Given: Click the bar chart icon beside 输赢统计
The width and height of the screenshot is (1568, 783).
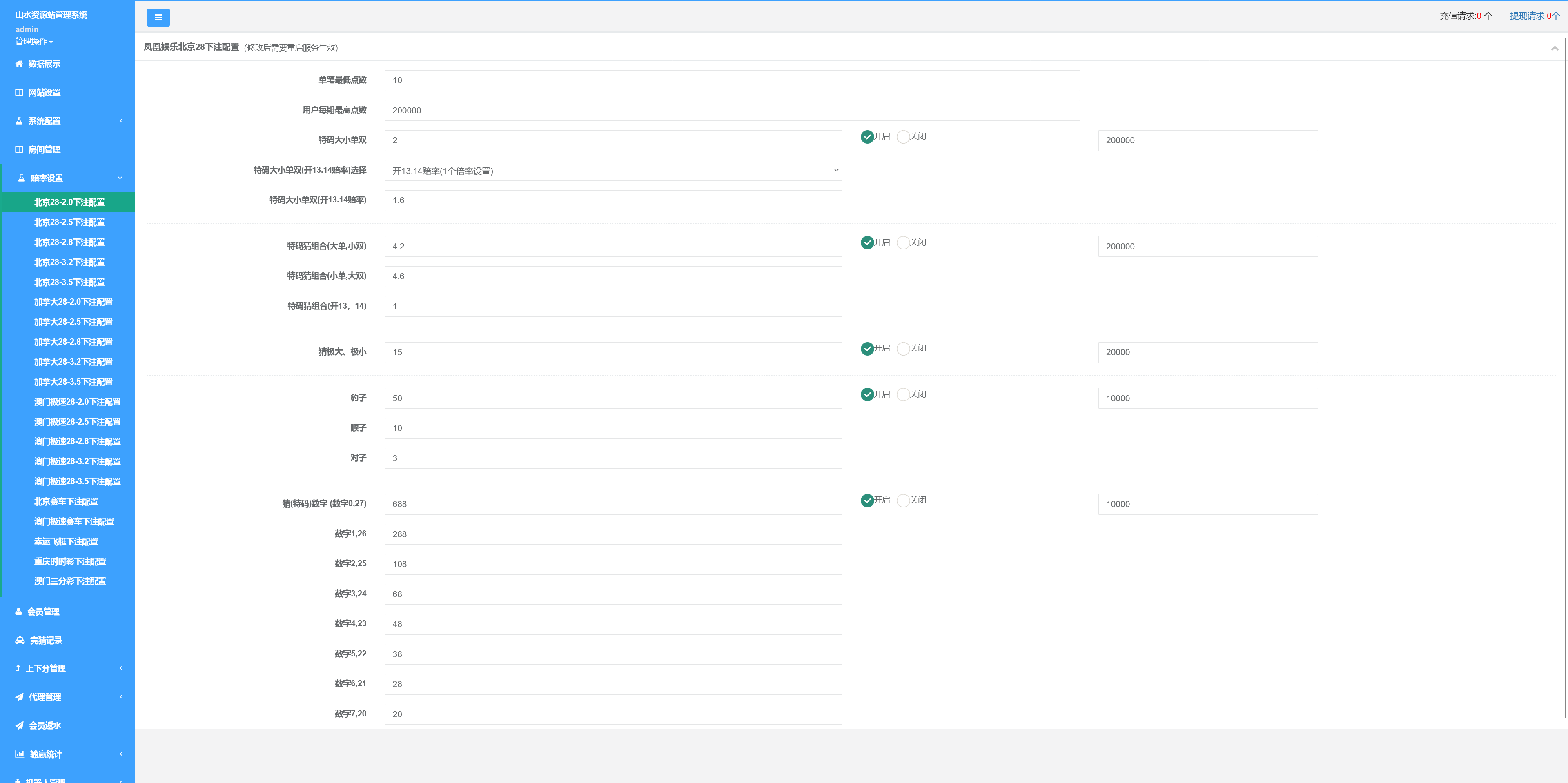Looking at the screenshot, I should point(20,754).
